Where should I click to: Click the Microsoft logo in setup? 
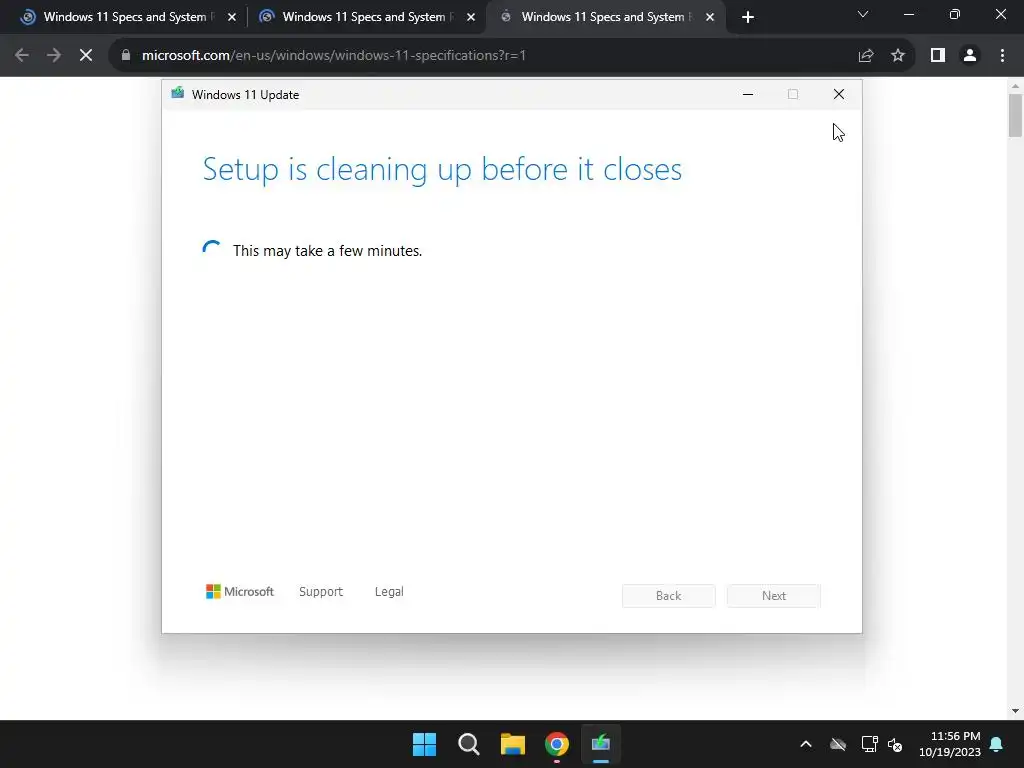(240, 592)
